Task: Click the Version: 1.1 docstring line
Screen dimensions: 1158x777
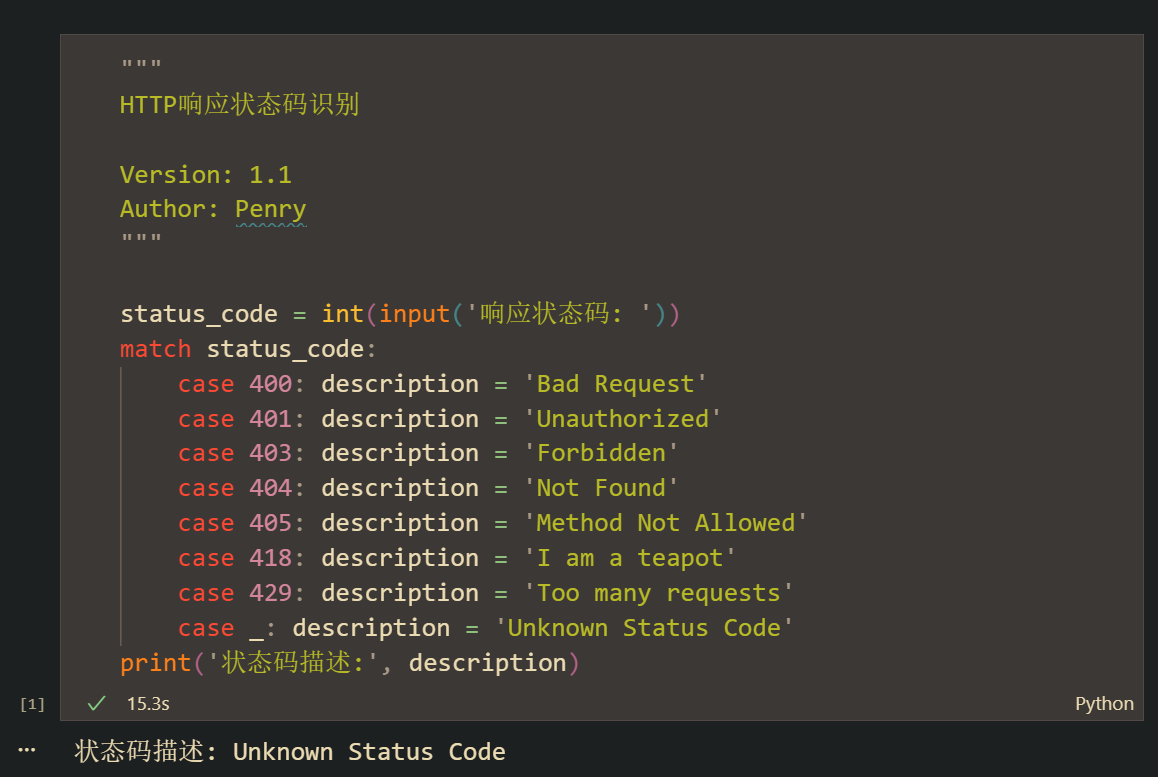Action: [205, 175]
